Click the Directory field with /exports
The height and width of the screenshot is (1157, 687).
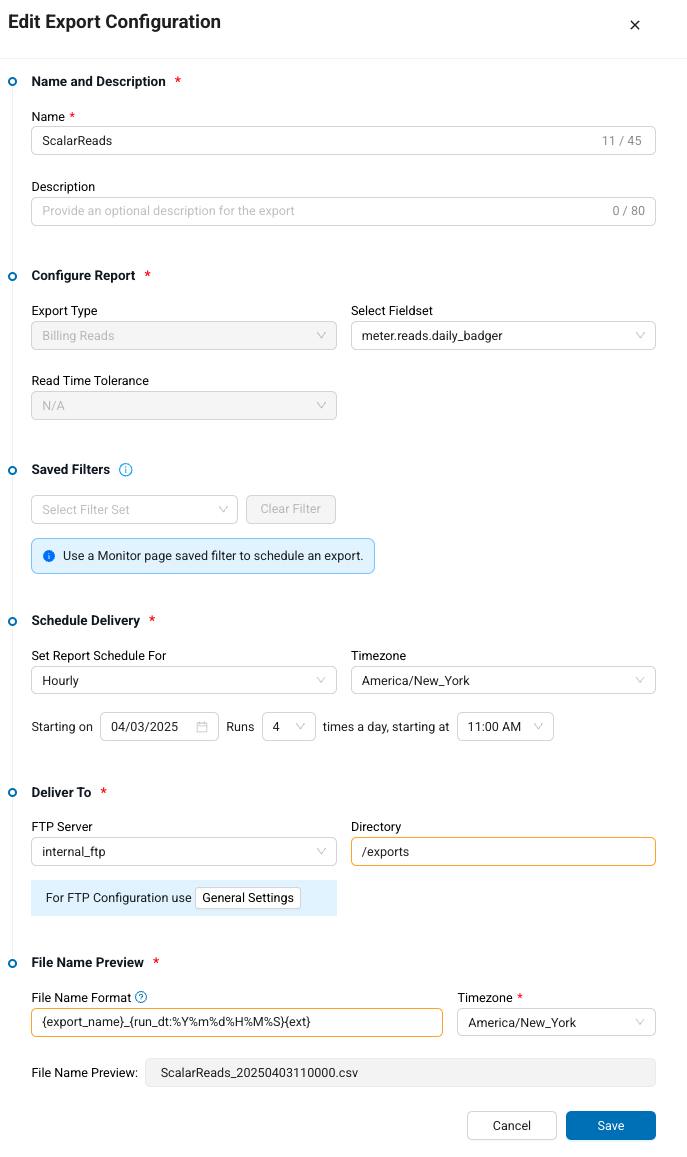[503, 852]
